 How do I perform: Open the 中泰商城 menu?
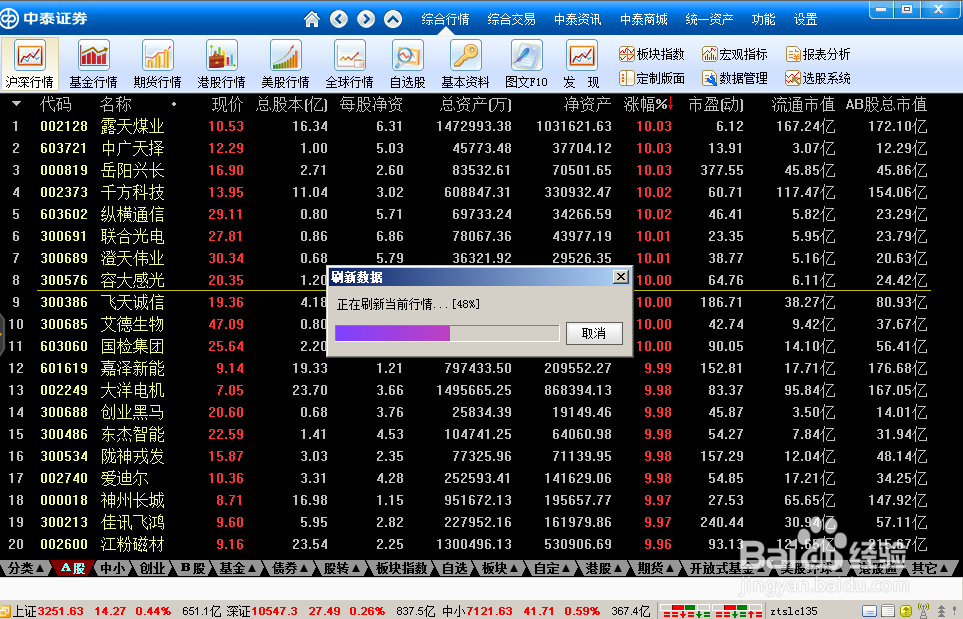pyautogui.click(x=644, y=20)
